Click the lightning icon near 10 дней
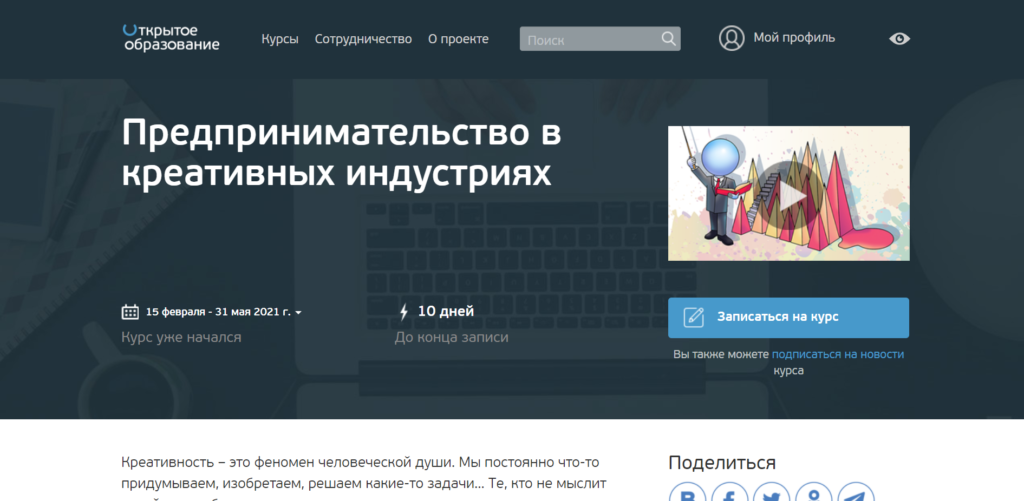 pyautogui.click(x=403, y=312)
